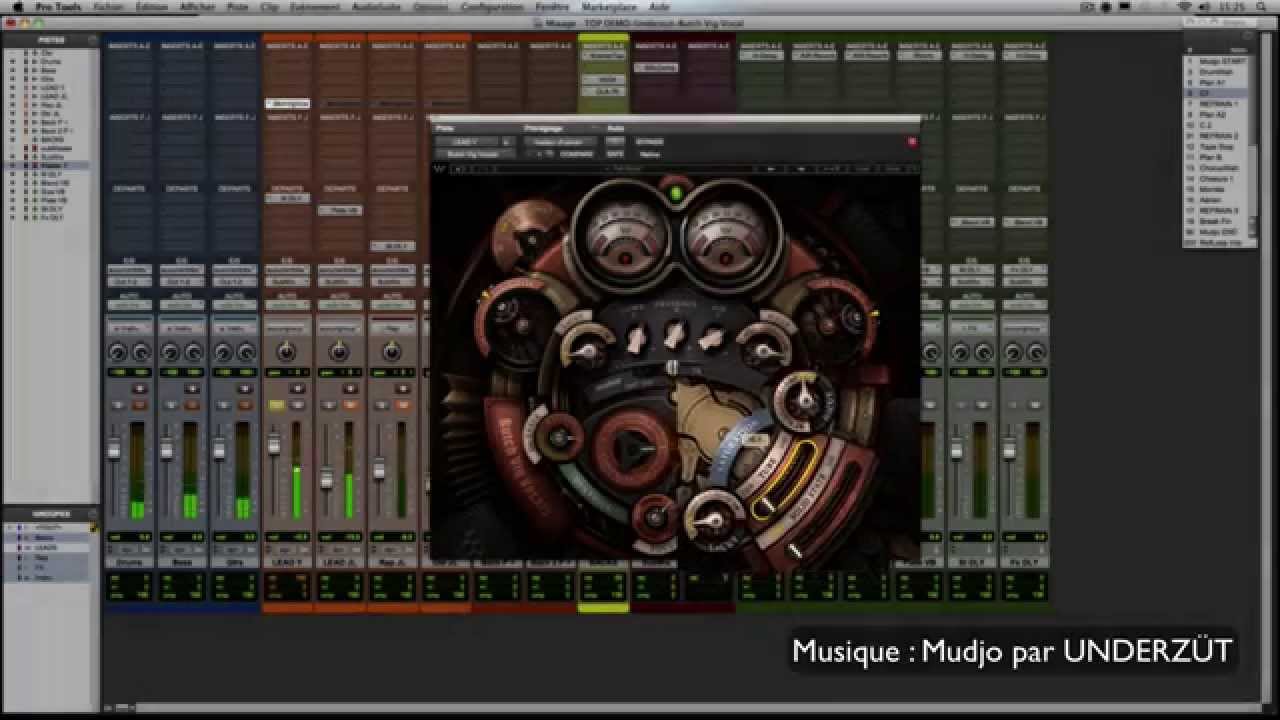Image resolution: width=1280 pixels, height=720 pixels.
Task: Open the LEAD T output path selector
Action: (x=286, y=281)
